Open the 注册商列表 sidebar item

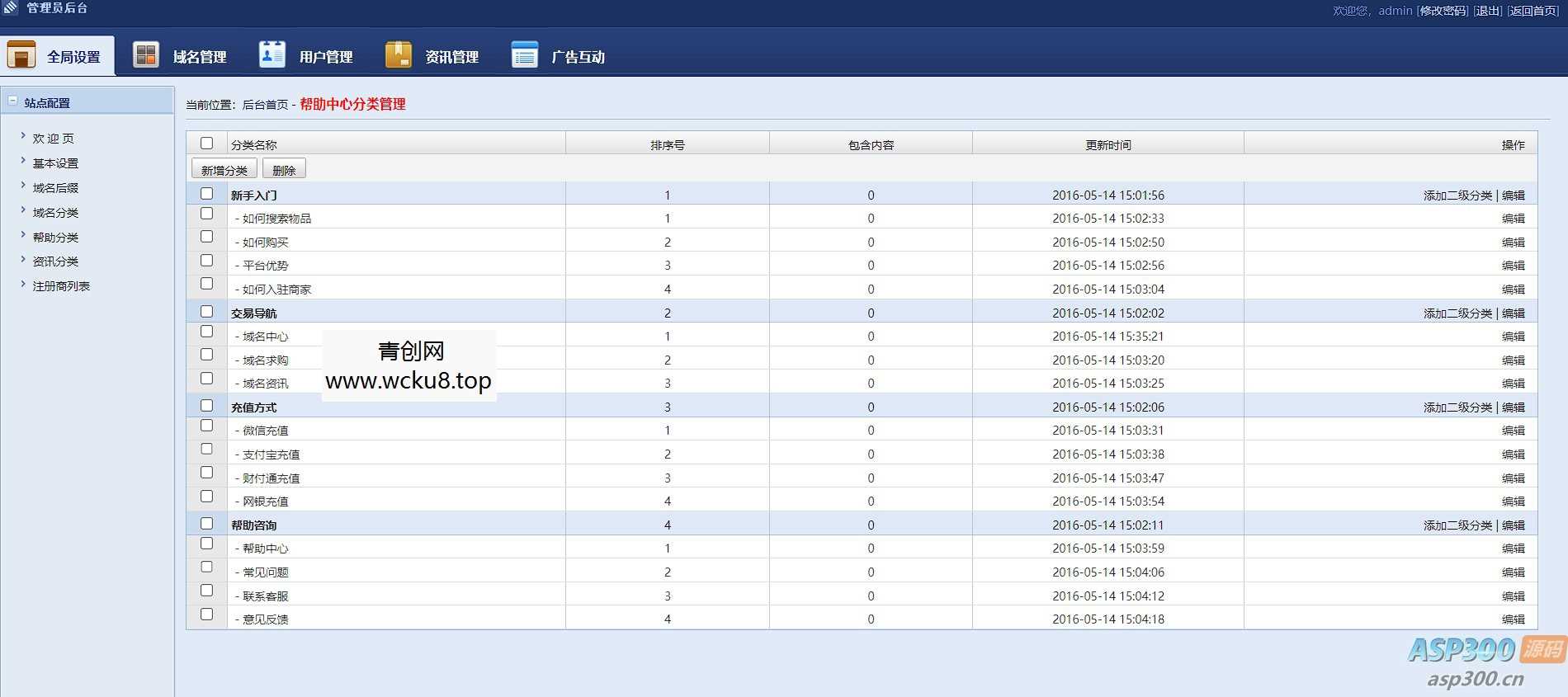61,286
